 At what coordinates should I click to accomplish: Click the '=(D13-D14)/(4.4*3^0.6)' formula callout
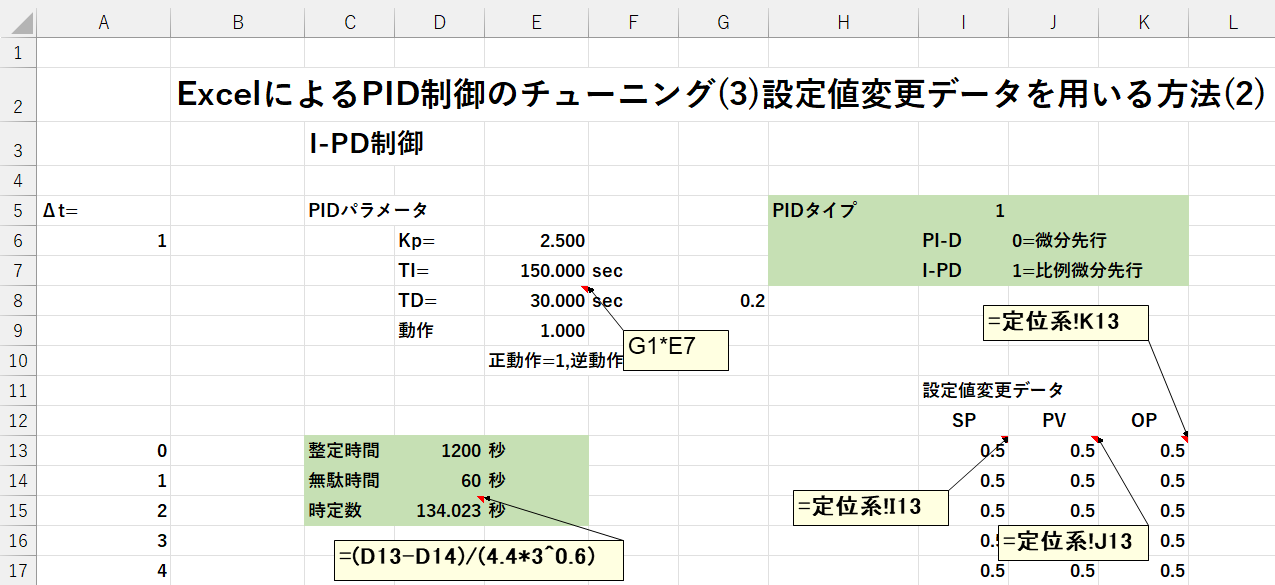(481, 559)
